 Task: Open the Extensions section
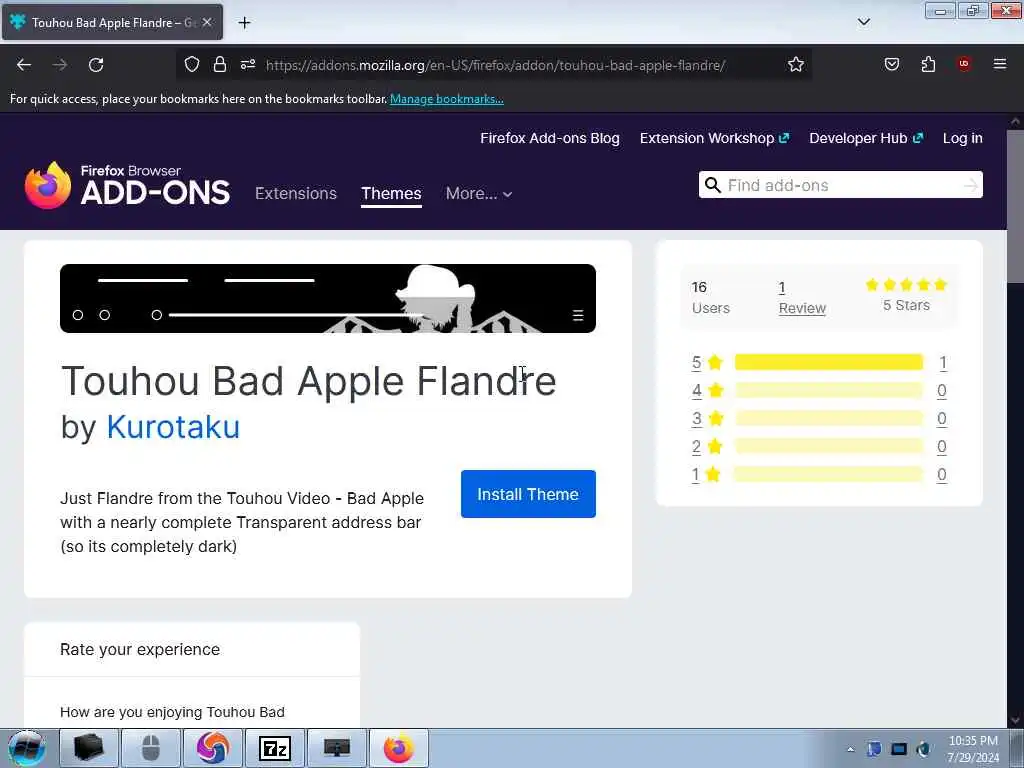click(x=296, y=193)
